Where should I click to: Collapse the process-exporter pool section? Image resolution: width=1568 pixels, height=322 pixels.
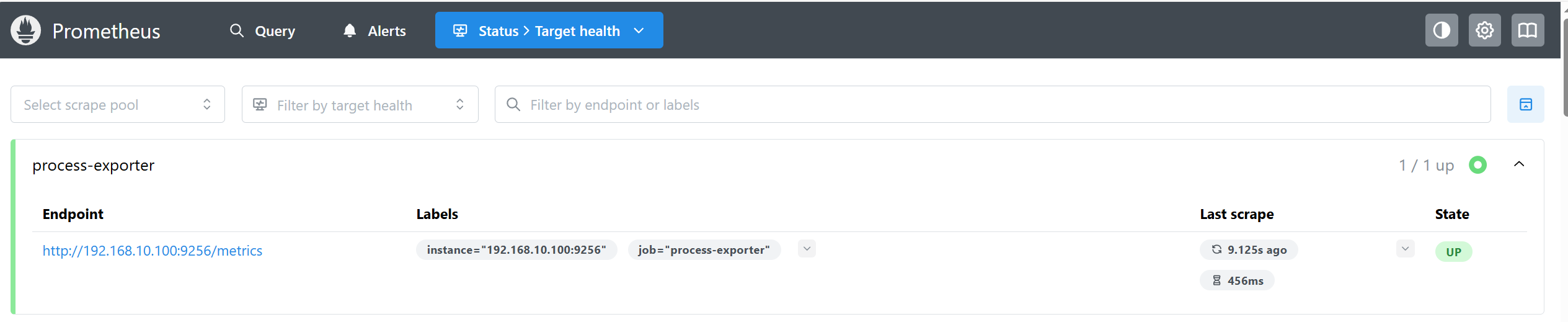(1518, 164)
